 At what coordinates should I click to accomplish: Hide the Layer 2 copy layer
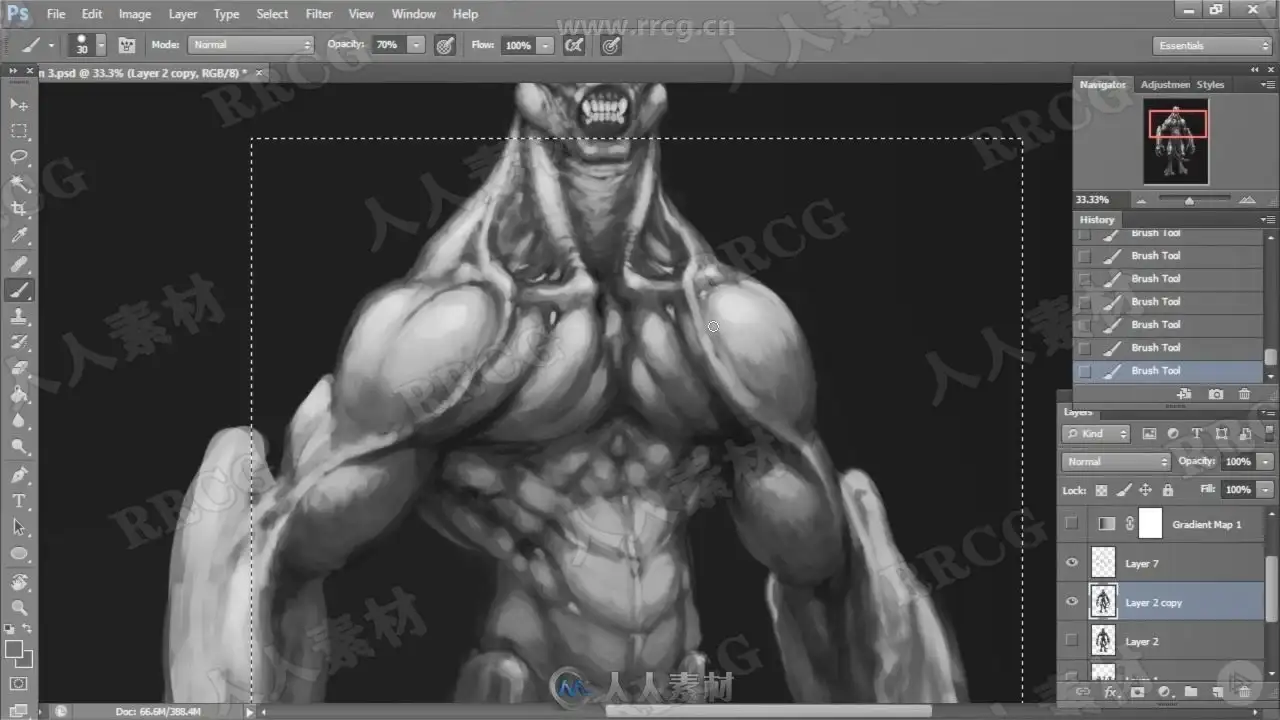pos(1072,602)
